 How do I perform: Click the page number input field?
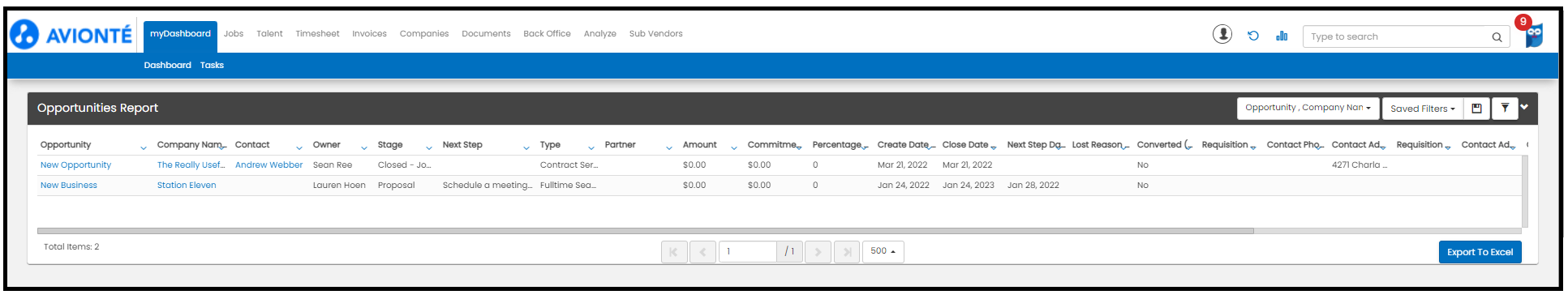tap(747, 252)
